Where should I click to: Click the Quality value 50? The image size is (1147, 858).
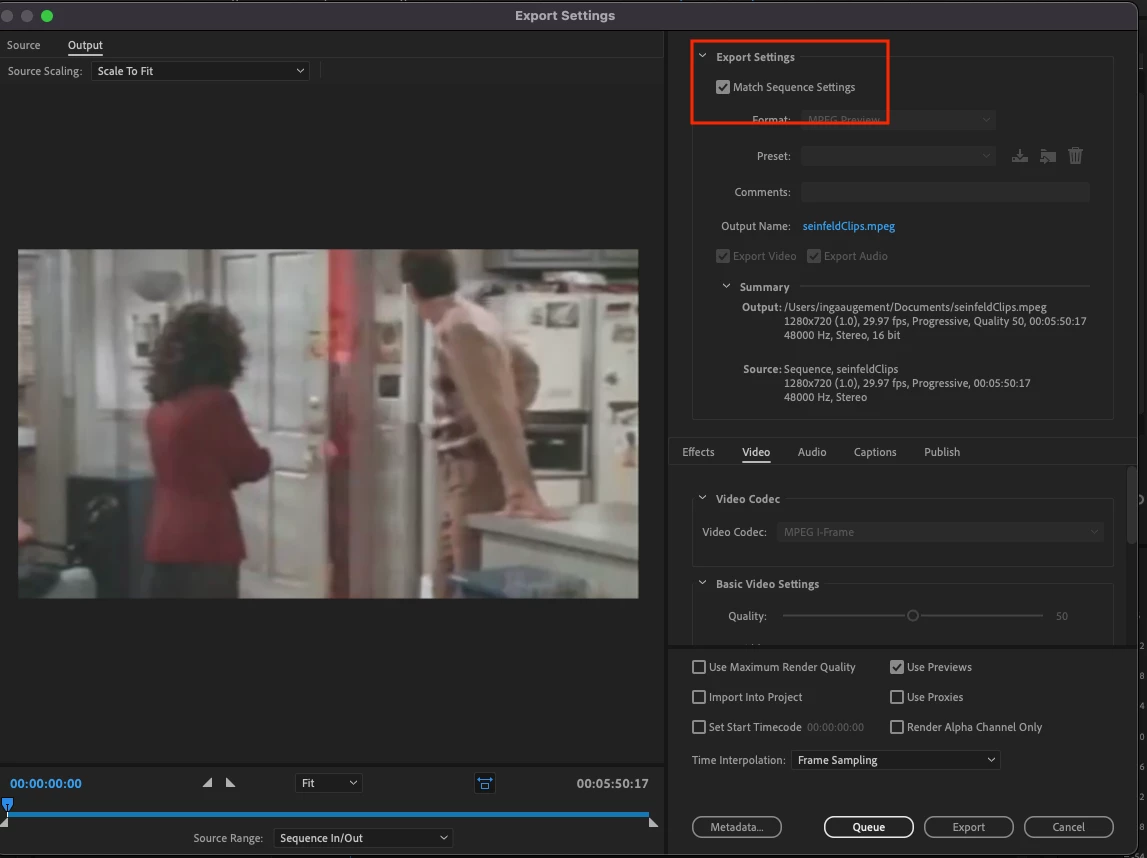point(1061,617)
